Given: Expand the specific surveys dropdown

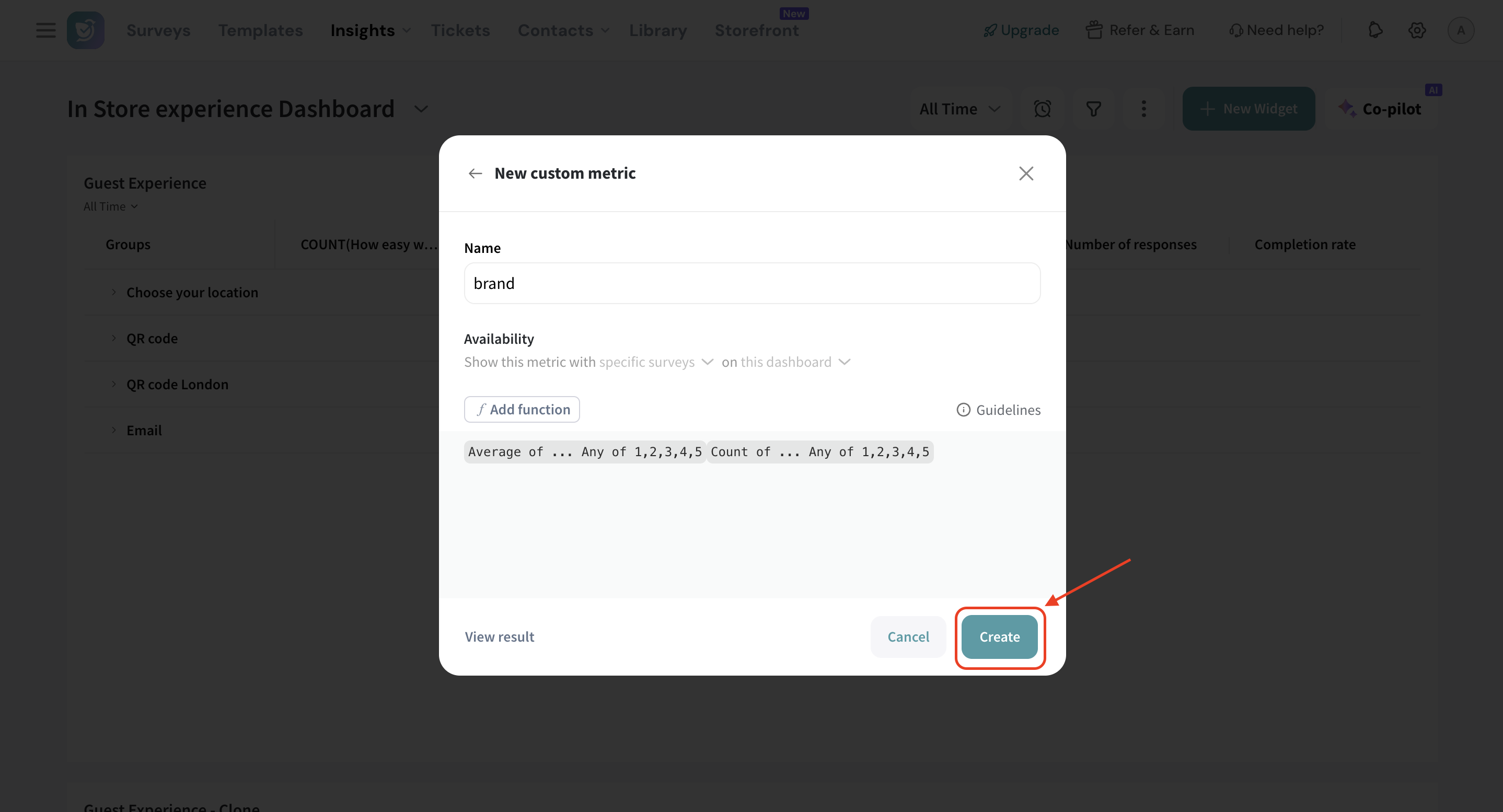Looking at the screenshot, I should click(656, 362).
